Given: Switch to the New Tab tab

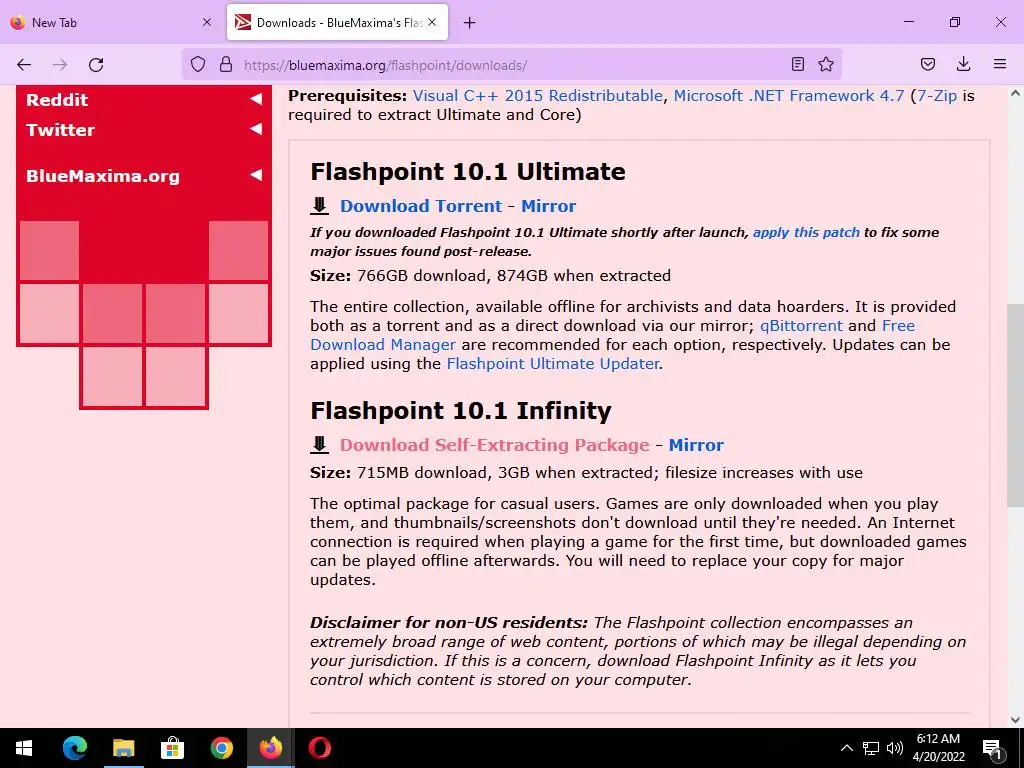Looking at the screenshot, I should click(x=111, y=22).
